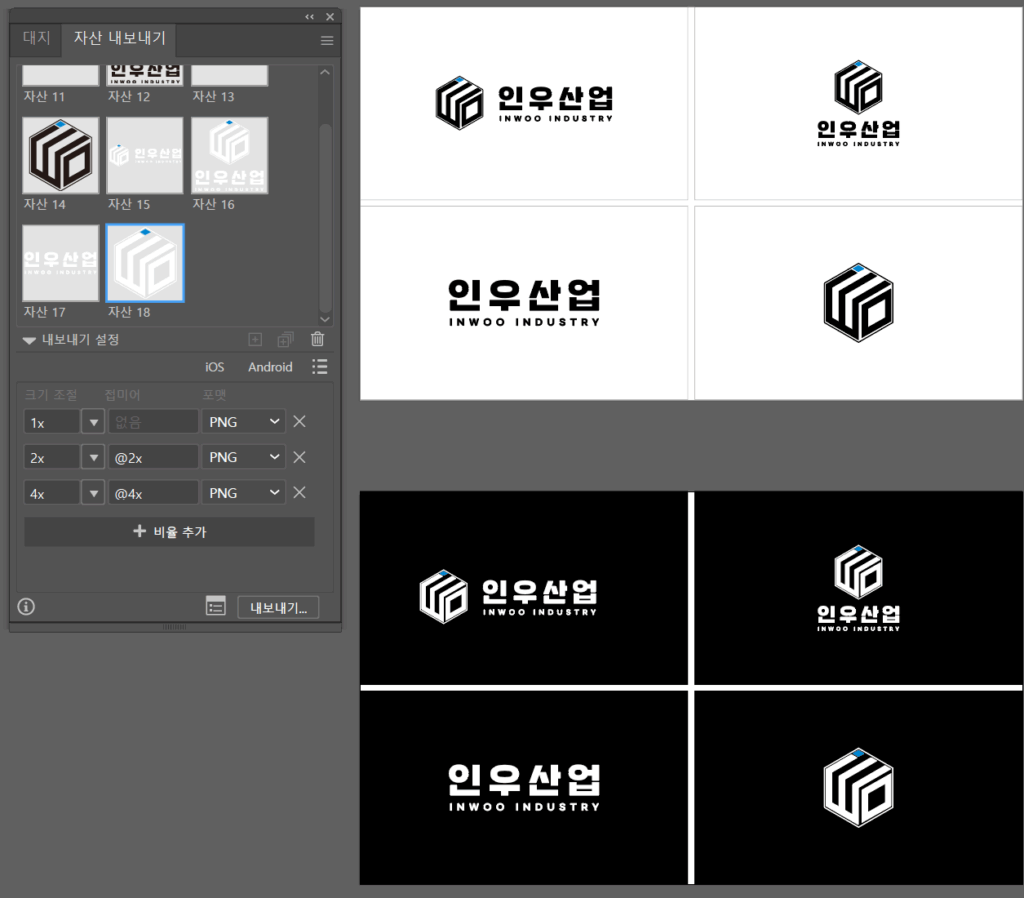
Task: Click the 자산 18 name label
Action: (x=129, y=312)
